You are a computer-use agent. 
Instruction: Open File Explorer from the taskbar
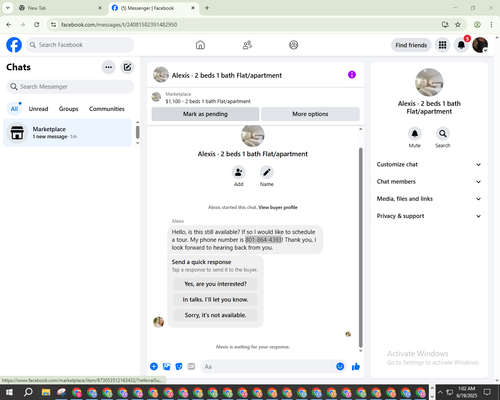point(46,392)
